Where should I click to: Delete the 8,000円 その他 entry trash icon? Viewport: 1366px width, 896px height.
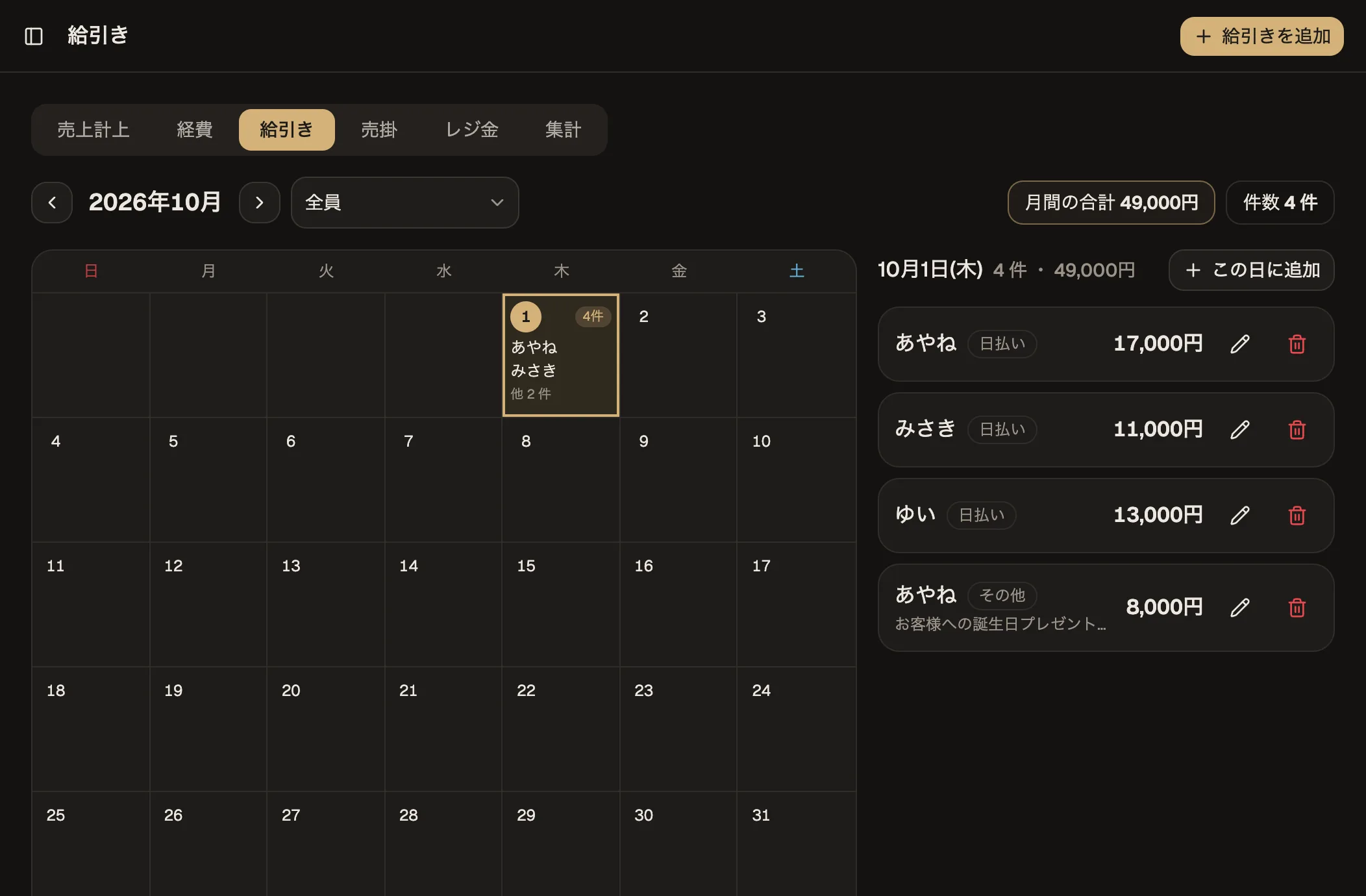(x=1297, y=608)
